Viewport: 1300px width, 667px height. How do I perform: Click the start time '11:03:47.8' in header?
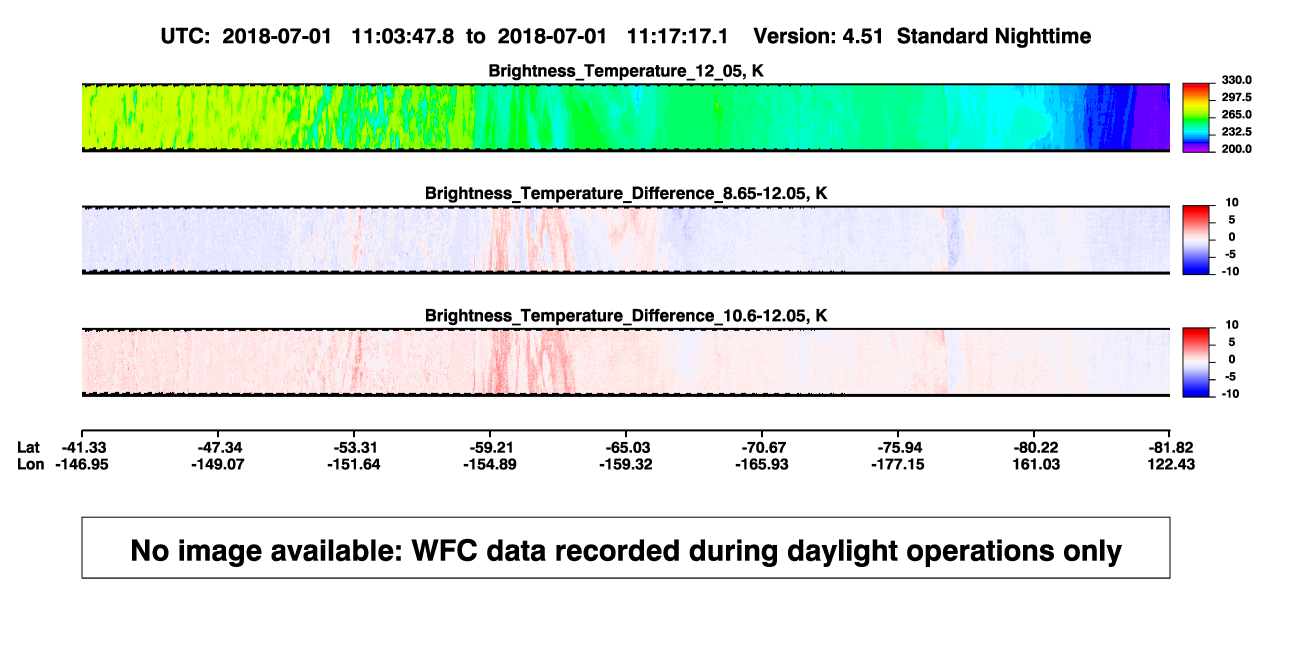[x=403, y=36]
